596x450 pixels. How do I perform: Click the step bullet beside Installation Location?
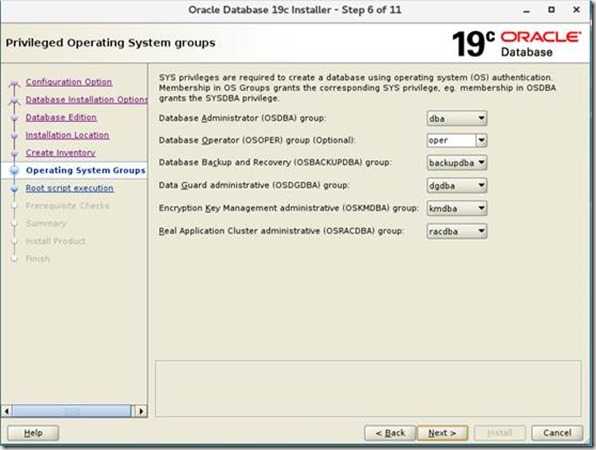(14, 135)
